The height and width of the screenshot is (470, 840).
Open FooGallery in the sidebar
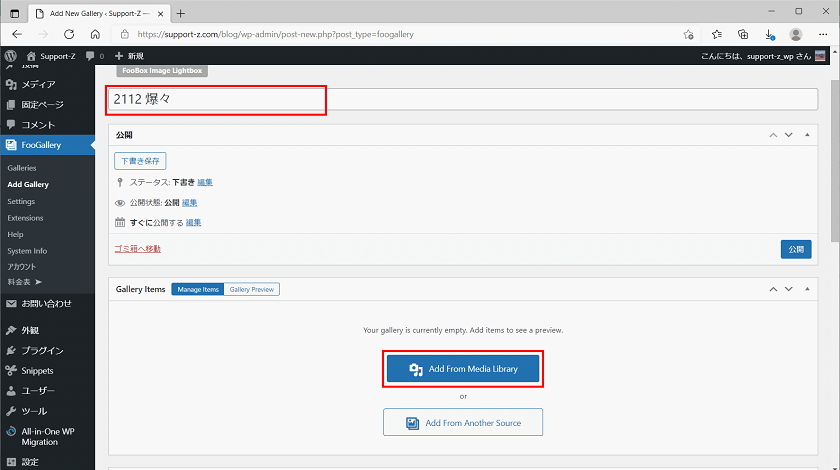41,145
